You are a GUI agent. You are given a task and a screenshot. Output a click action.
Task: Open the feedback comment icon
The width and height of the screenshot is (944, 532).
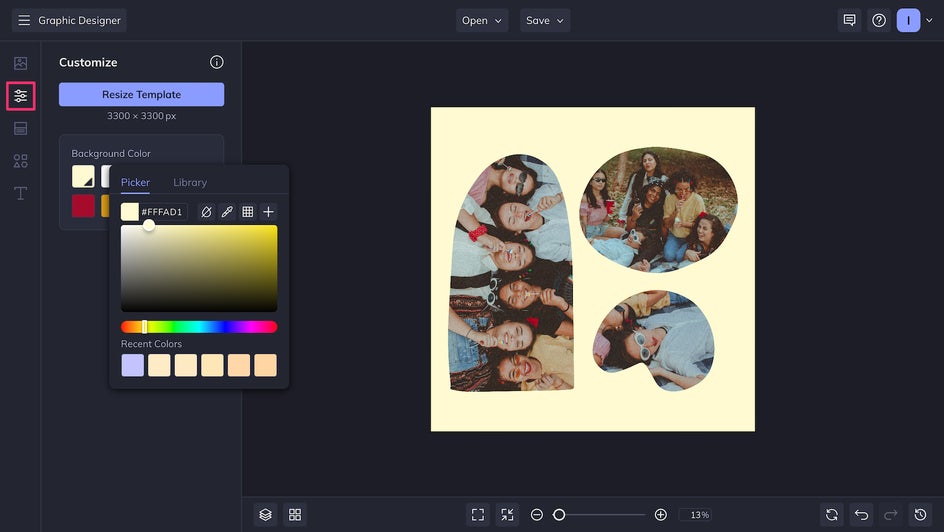[x=849, y=20]
